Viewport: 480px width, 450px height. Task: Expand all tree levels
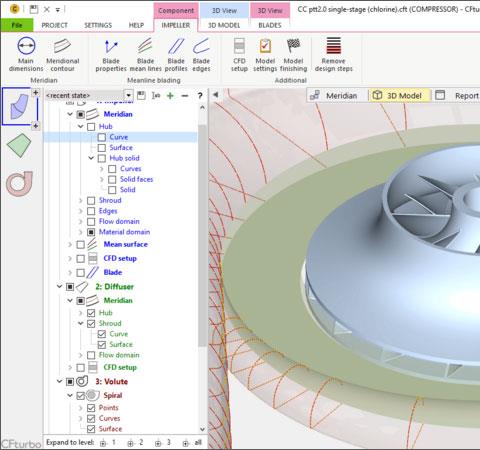[x=192, y=443]
